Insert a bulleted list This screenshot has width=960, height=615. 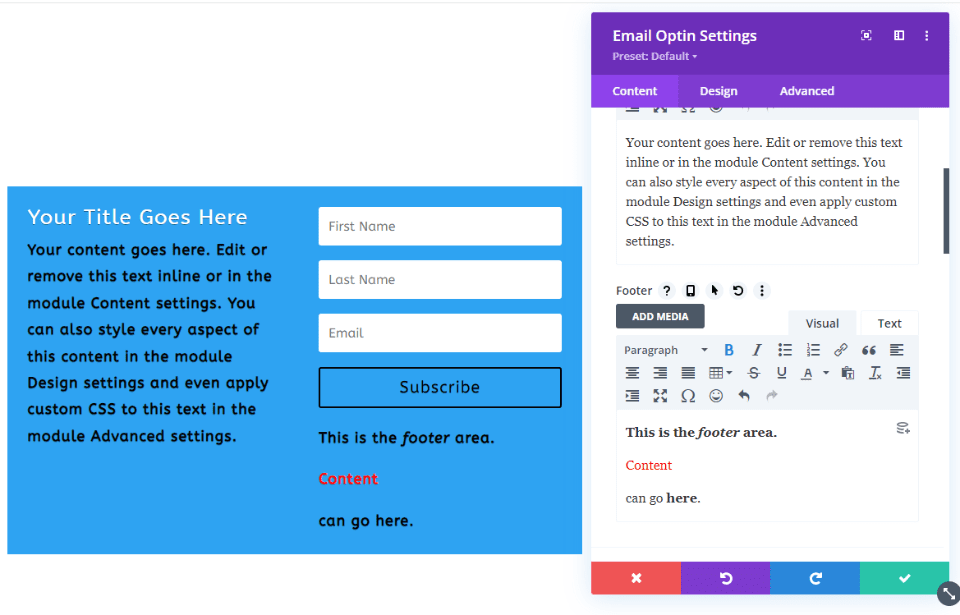pos(786,350)
